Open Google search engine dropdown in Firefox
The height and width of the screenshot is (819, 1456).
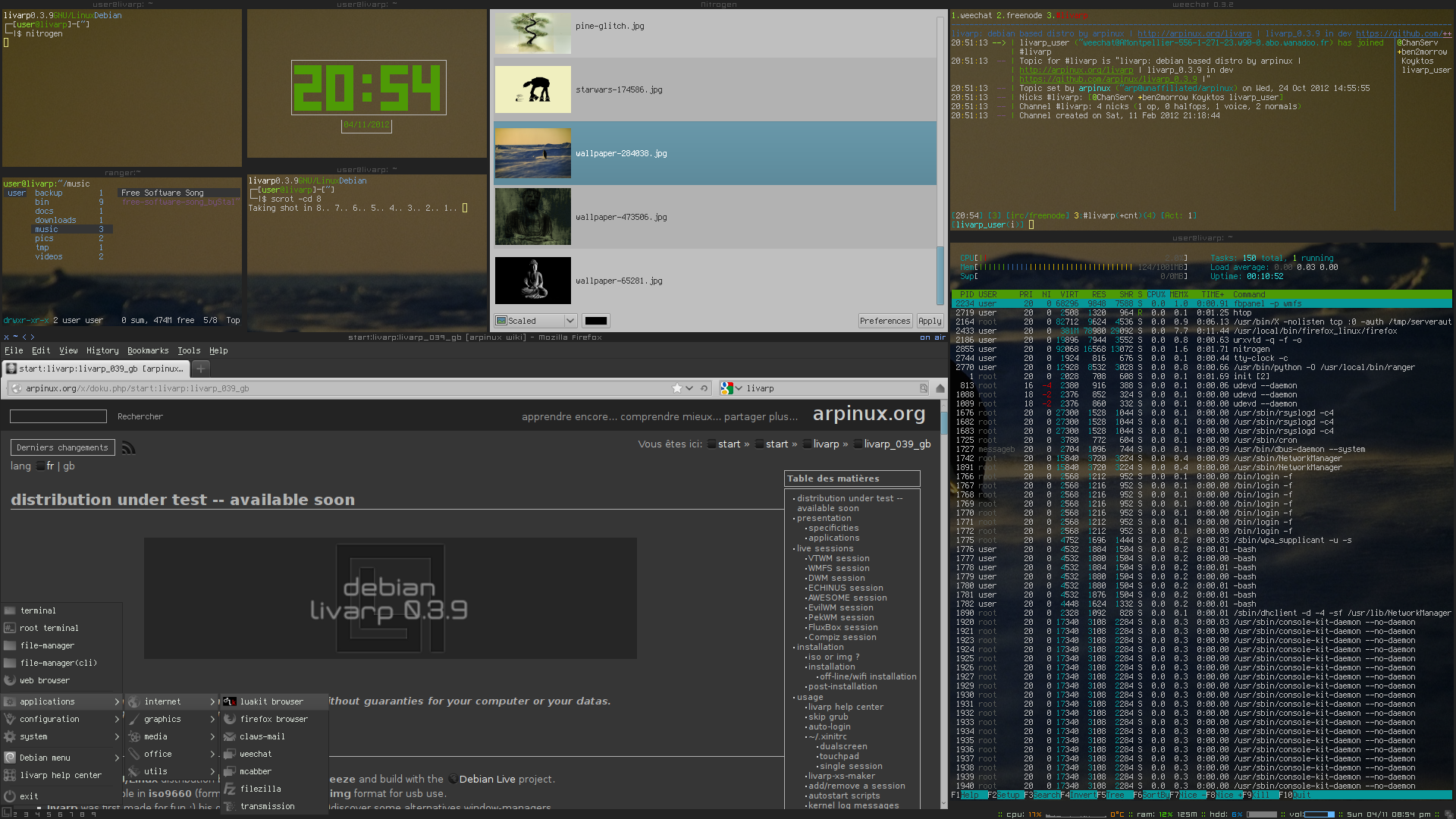731,388
